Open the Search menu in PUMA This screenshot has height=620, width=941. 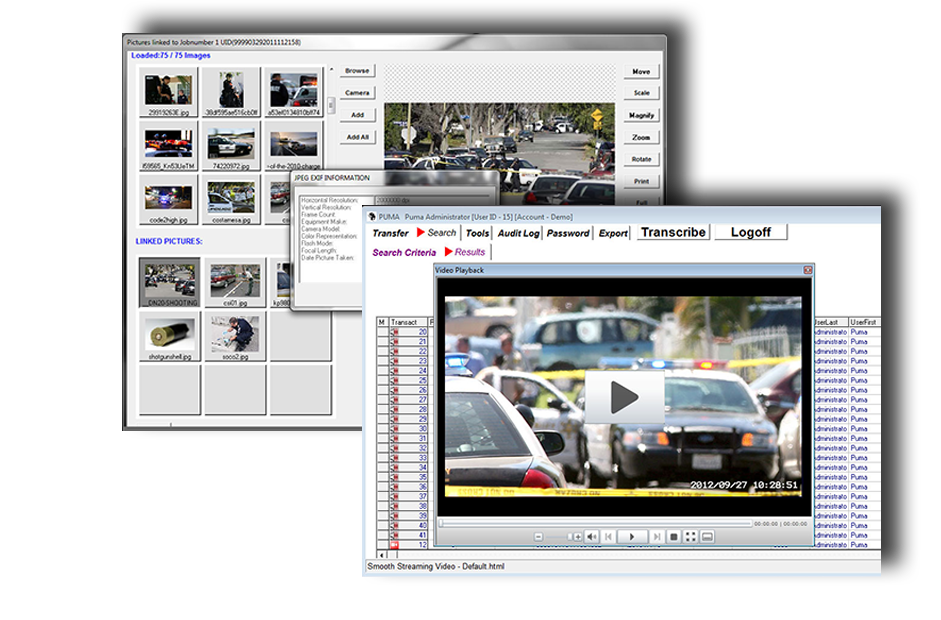[x=442, y=233]
